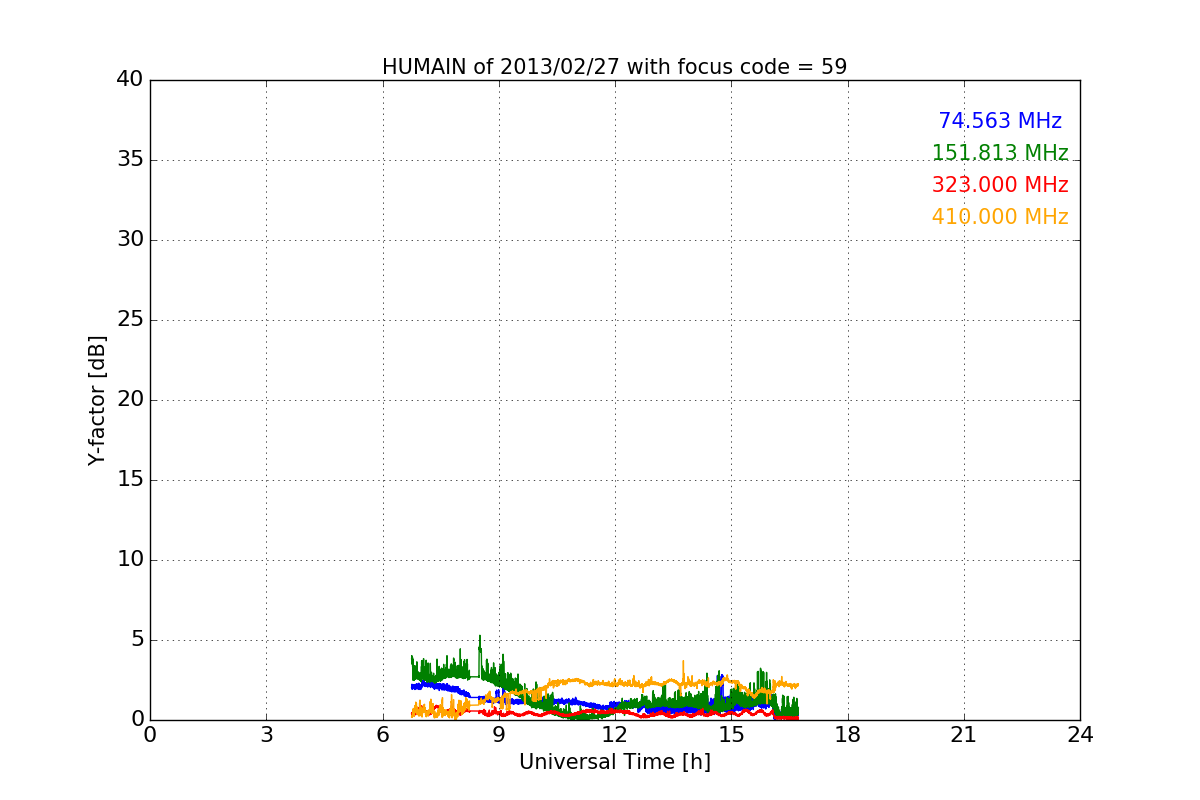Click the y-axis tick label '20'
The height and width of the screenshot is (800, 1200).
click(130, 400)
